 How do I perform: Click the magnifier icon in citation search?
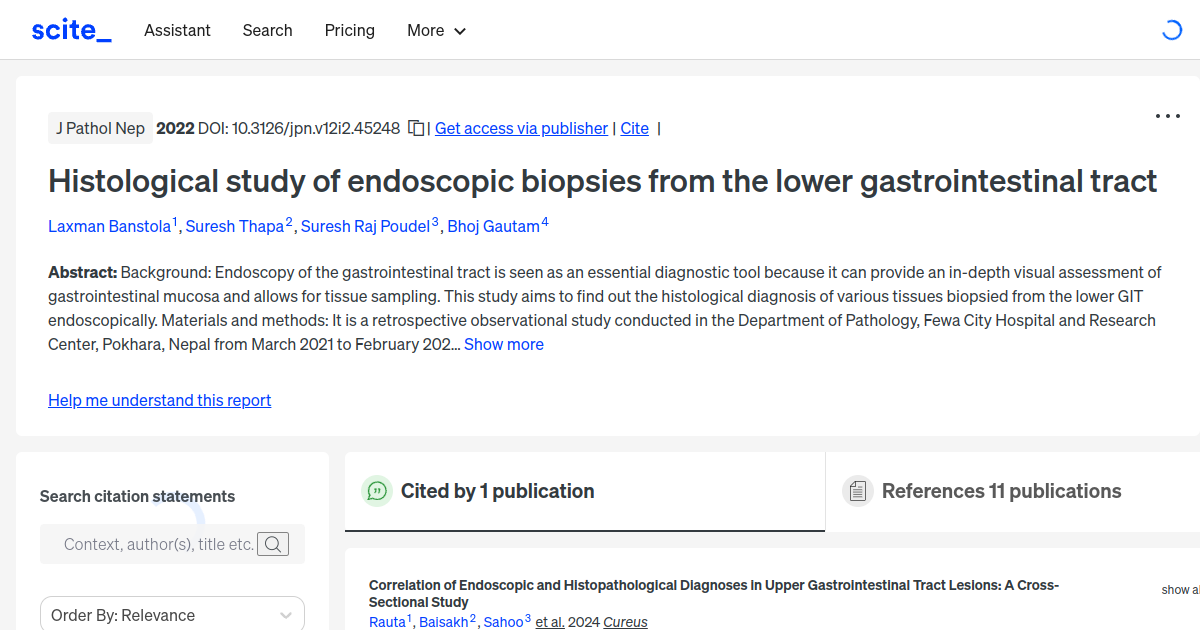(x=273, y=544)
